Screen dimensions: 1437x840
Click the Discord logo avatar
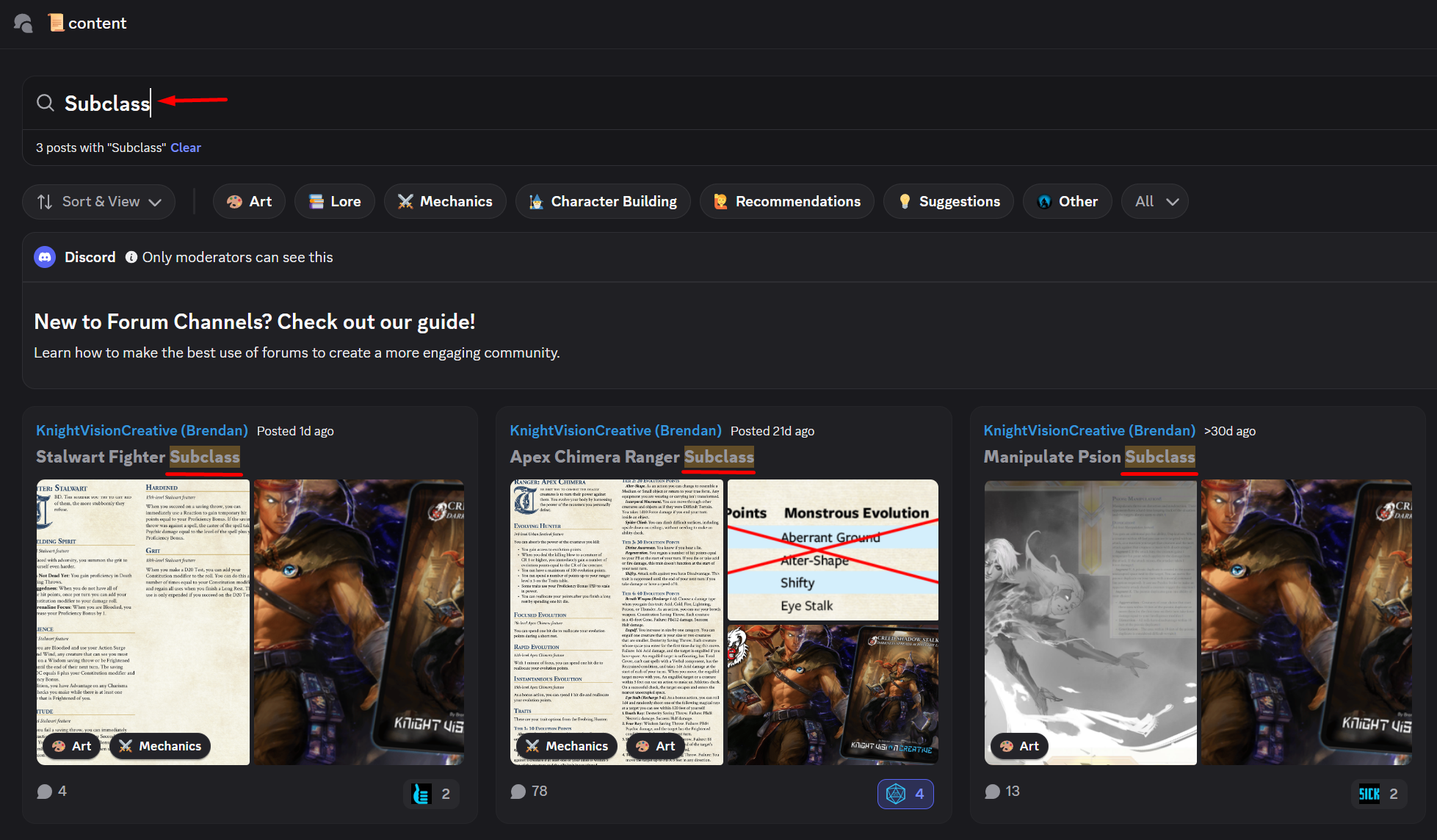click(x=45, y=257)
